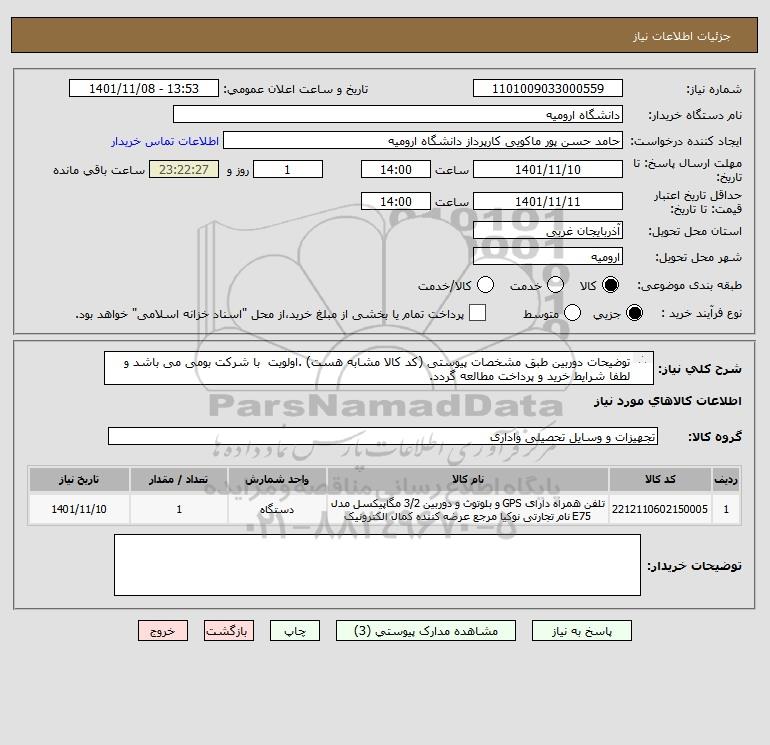The height and width of the screenshot is (745, 770).
Task: Click the response deadline date 1401/11/10 field
Action: click(548, 169)
